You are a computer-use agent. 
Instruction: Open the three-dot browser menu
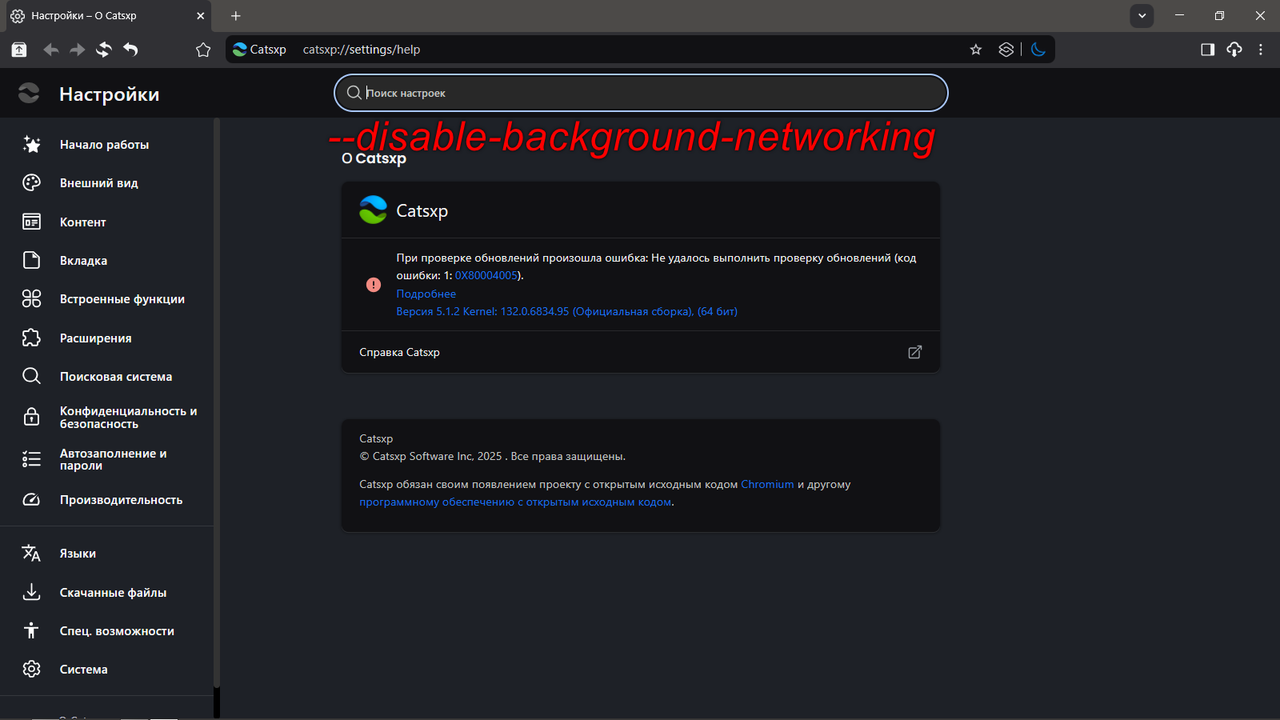click(1261, 48)
